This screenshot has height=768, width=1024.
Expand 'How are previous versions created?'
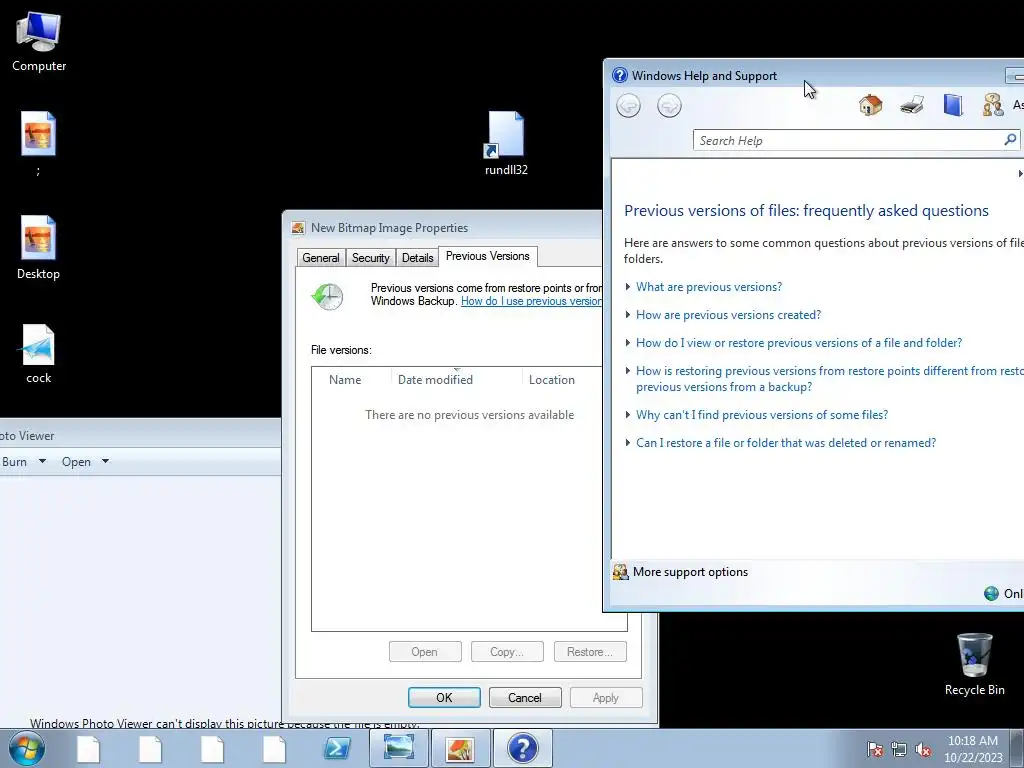[x=728, y=315]
